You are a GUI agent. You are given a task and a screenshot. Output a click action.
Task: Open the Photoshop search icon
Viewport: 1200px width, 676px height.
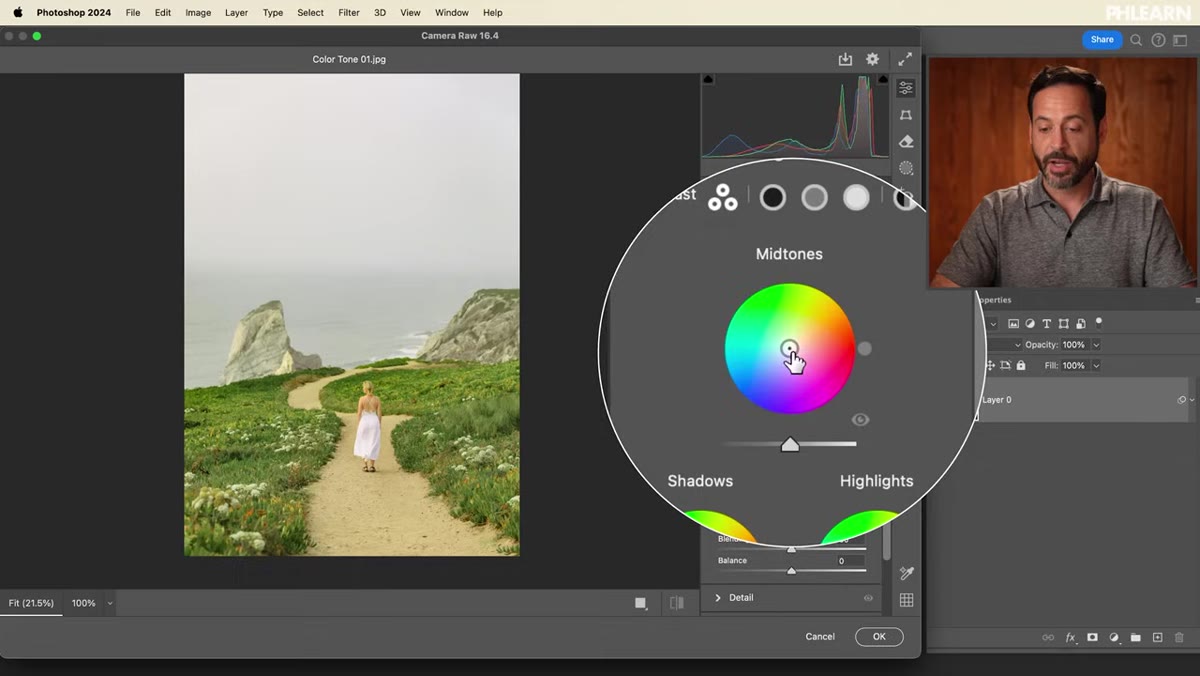pyautogui.click(x=1136, y=40)
